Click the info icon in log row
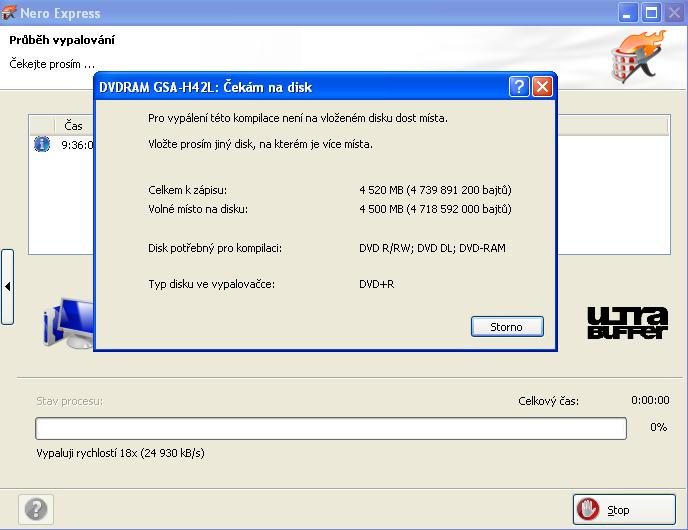Screen dimensions: 688x530 (x=42, y=144)
